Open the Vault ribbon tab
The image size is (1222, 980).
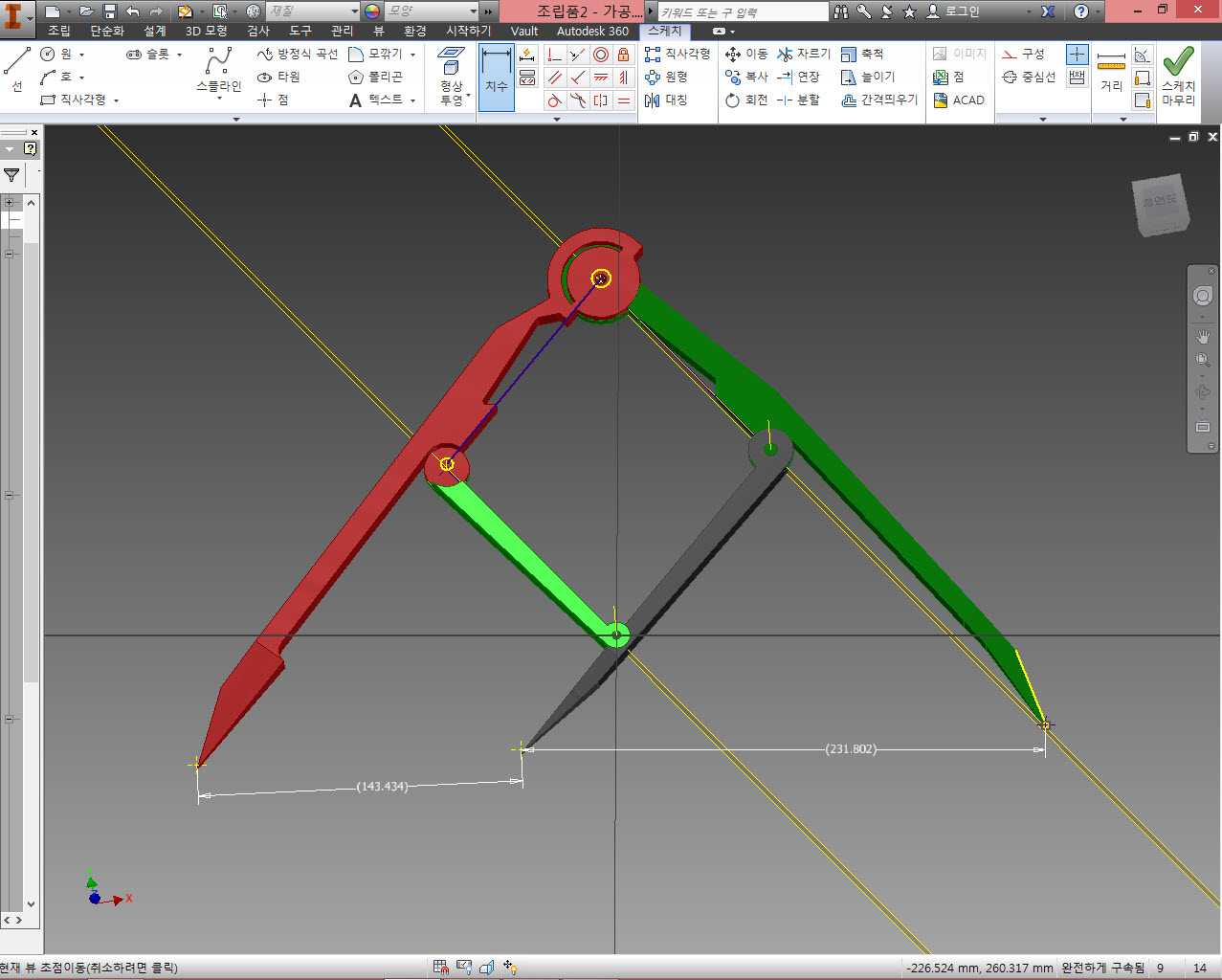524,31
